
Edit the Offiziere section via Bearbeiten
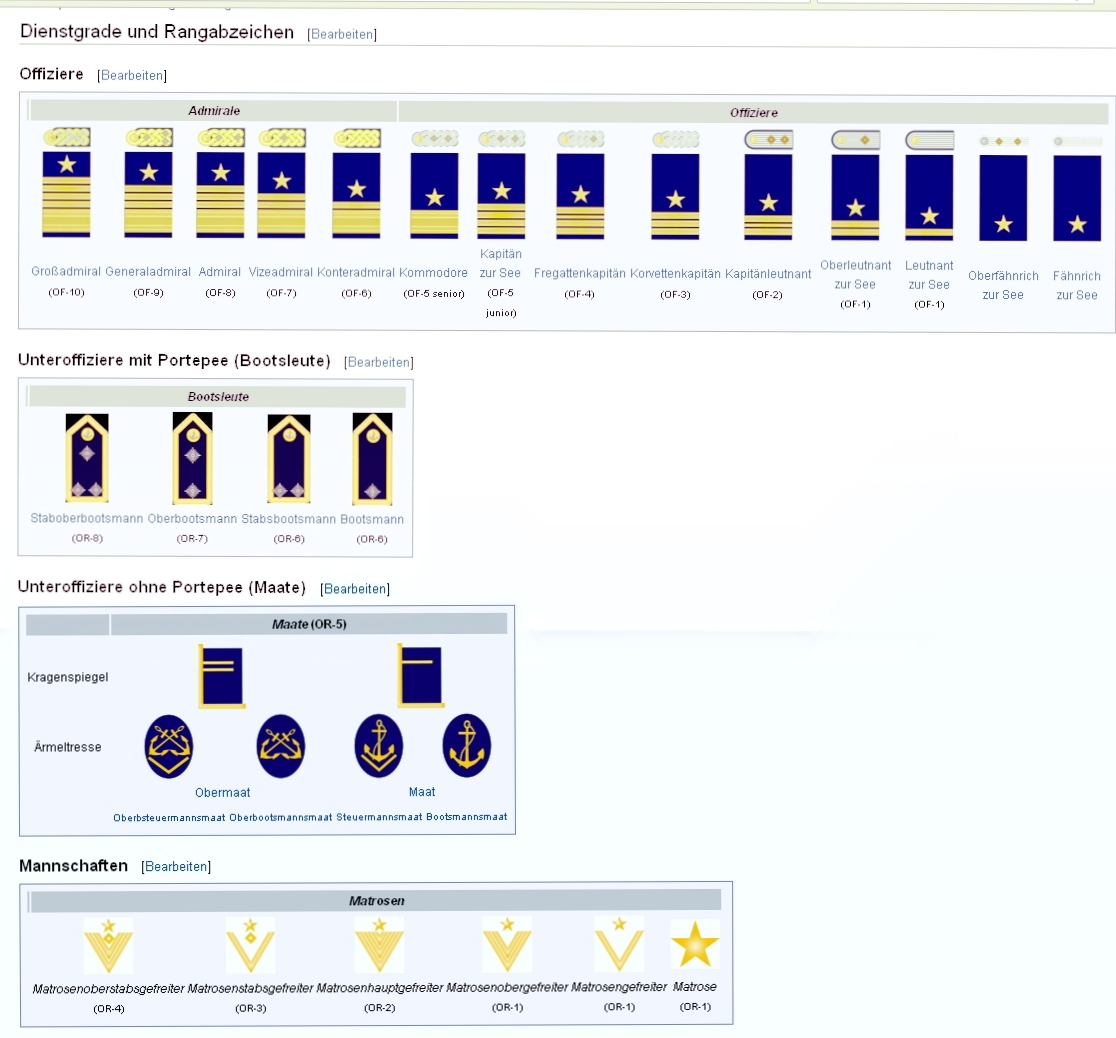[132, 76]
